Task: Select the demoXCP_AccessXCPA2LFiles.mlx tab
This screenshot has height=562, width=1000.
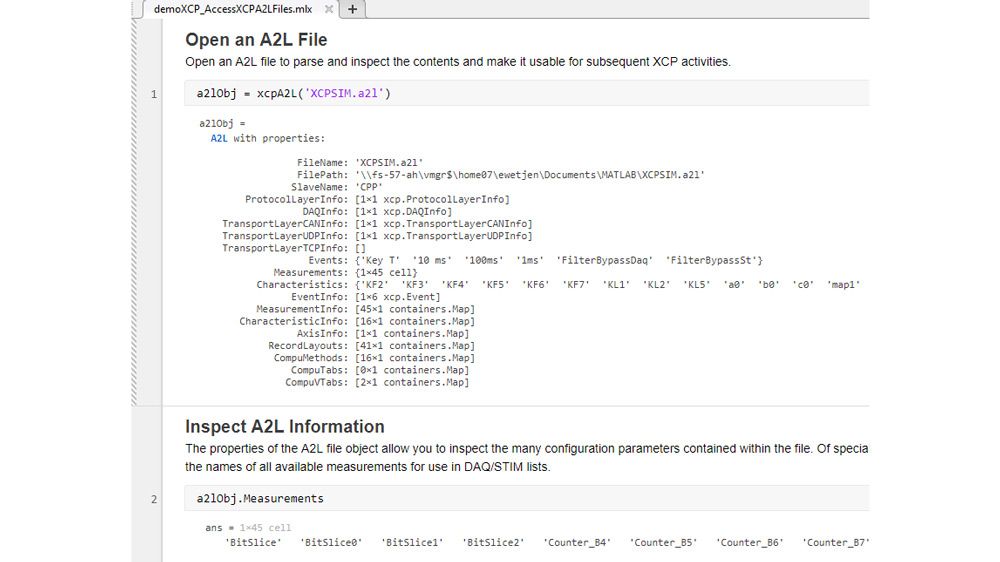Action: click(232, 9)
